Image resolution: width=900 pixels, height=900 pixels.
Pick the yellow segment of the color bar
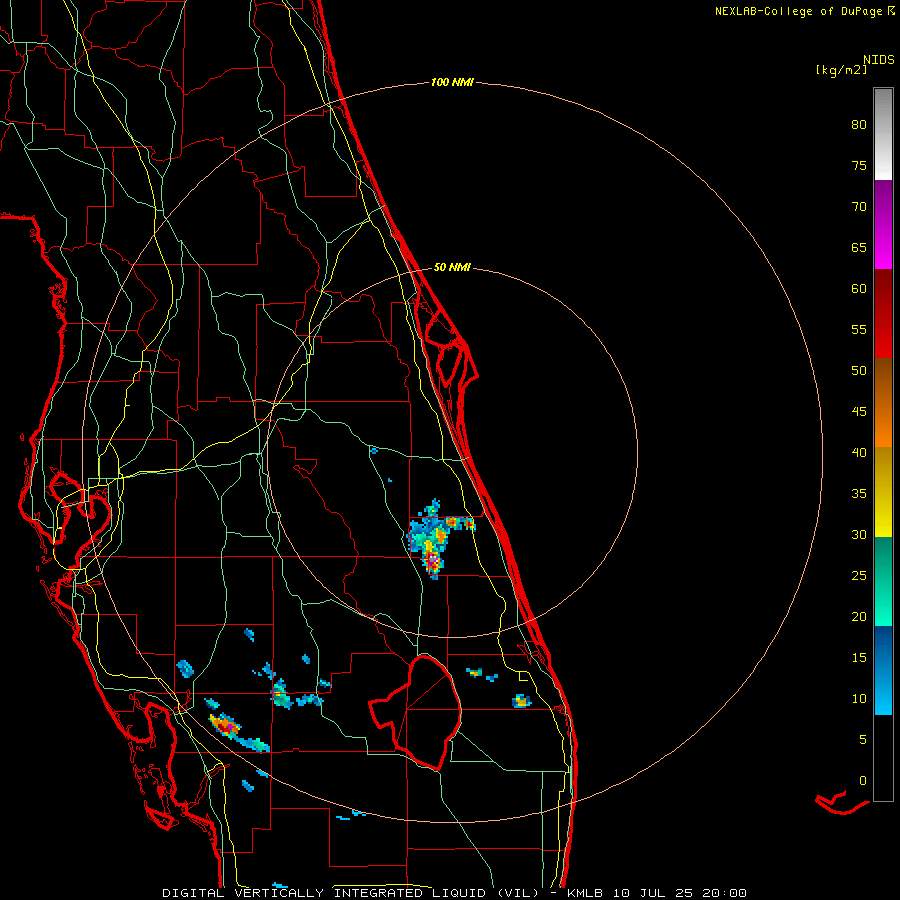point(883,492)
